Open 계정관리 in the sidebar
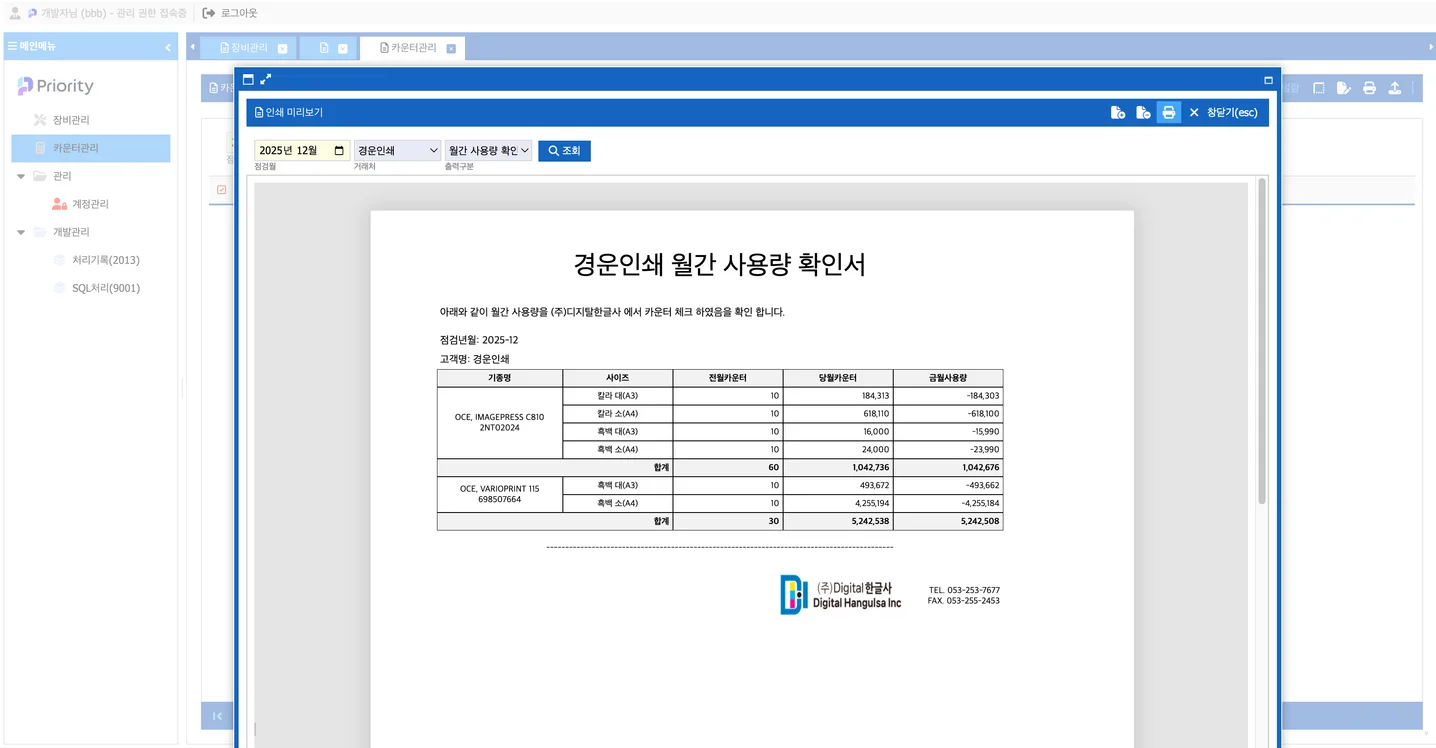 point(90,204)
